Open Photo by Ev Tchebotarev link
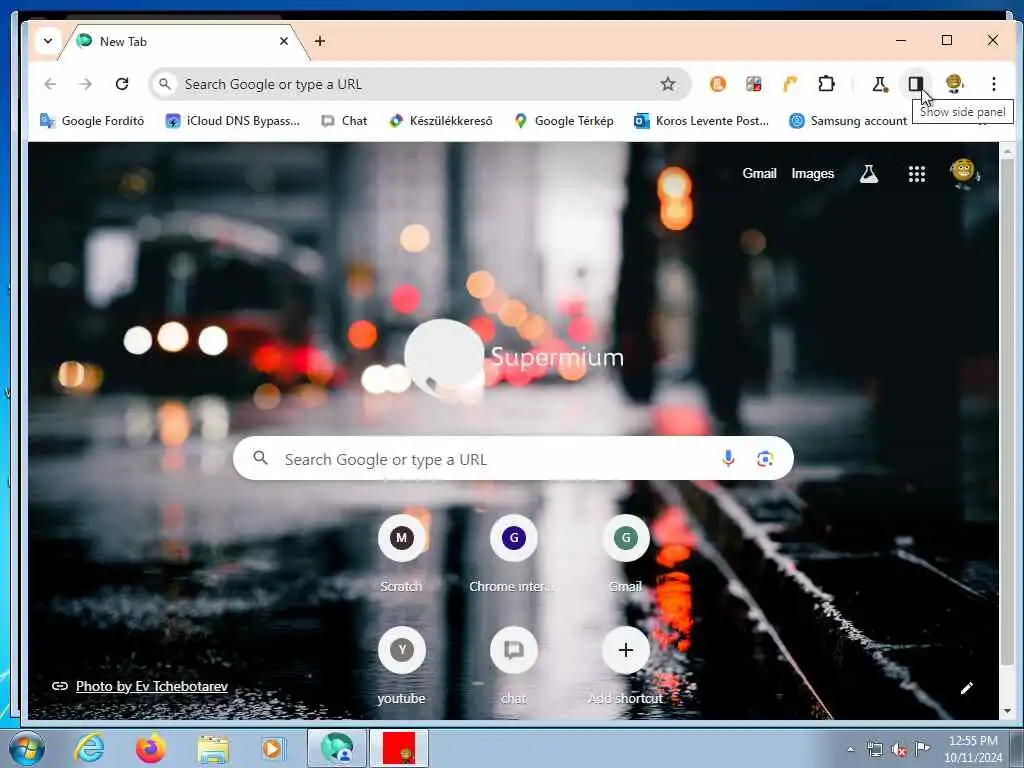Image resolution: width=1024 pixels, height=768 pixels. coord(152,686)
